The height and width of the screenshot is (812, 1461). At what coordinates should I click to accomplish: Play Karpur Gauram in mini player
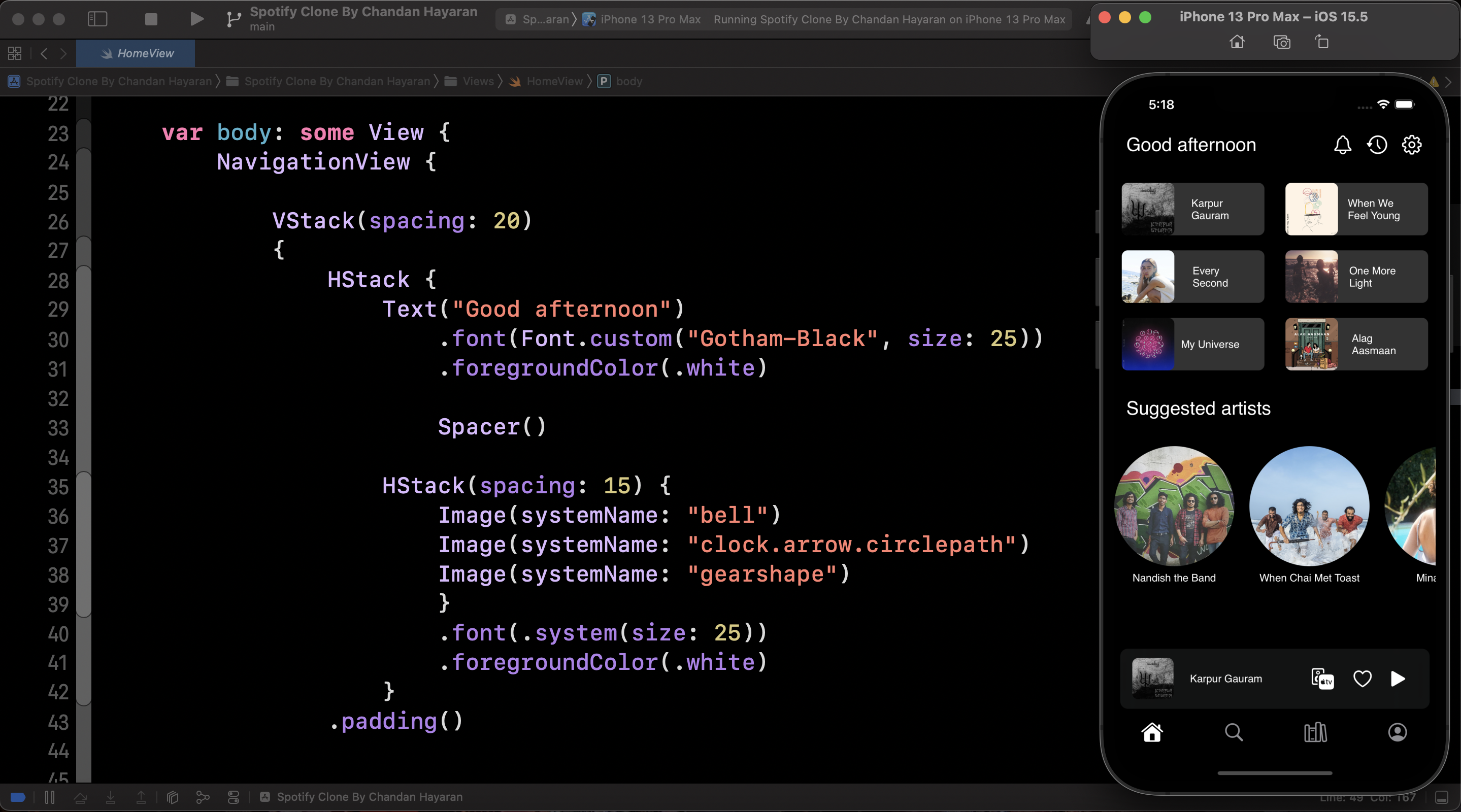[1398, 678]
